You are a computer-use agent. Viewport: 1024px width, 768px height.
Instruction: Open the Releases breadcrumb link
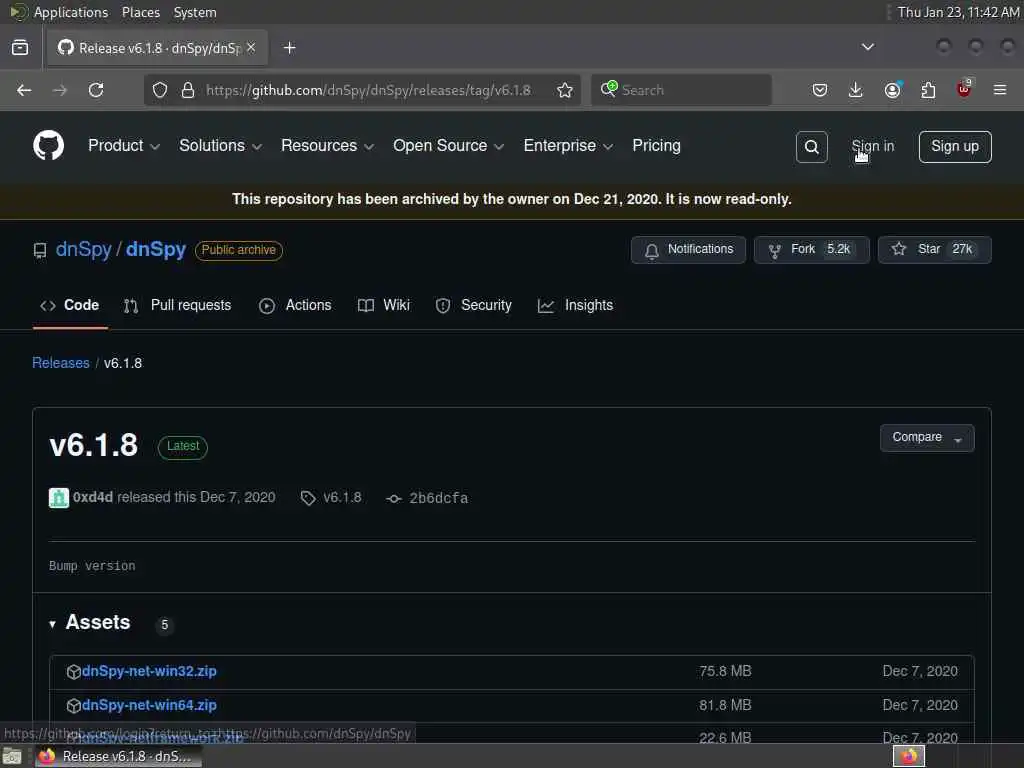61,363
